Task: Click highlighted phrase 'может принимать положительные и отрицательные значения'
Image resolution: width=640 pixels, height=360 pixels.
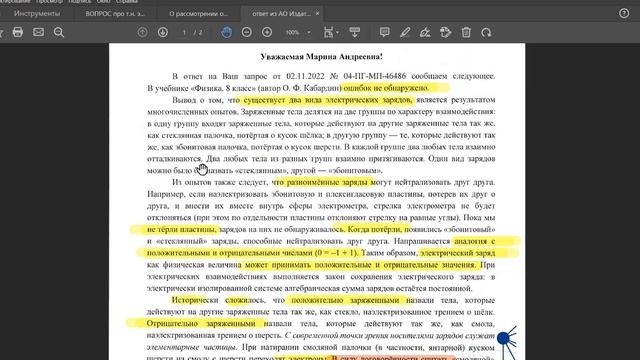Action: pos(360,265)
